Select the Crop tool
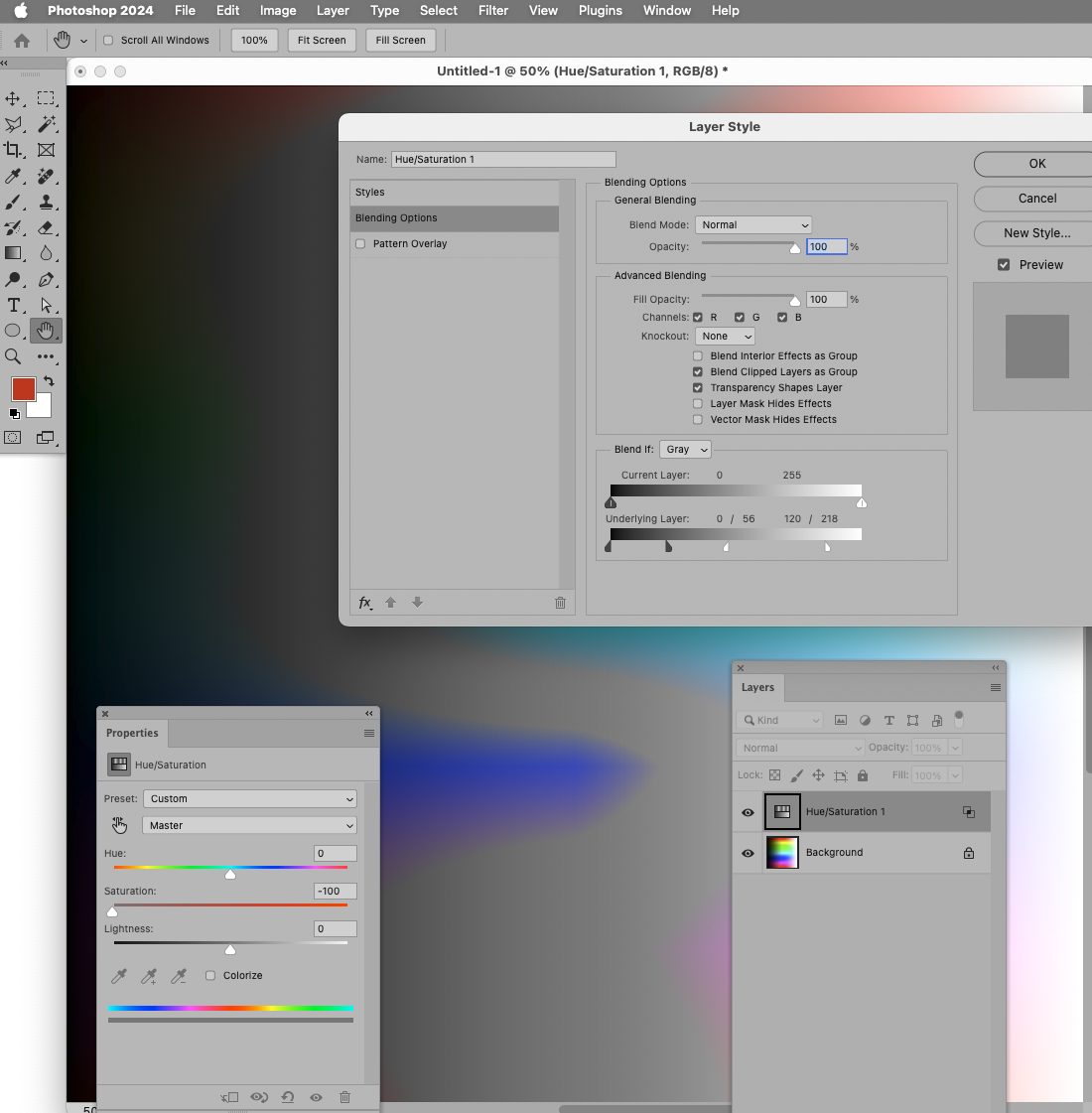This screenshot has height=1113, width=1092. point(13,150)
